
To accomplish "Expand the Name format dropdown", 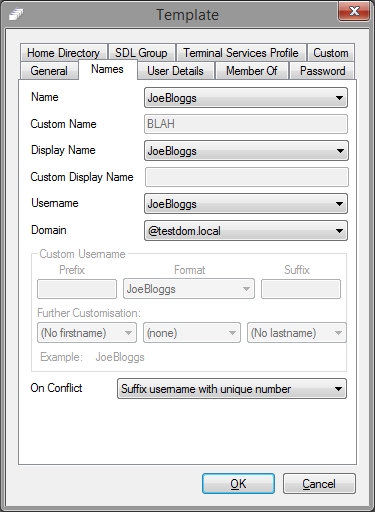I will 246,98.
